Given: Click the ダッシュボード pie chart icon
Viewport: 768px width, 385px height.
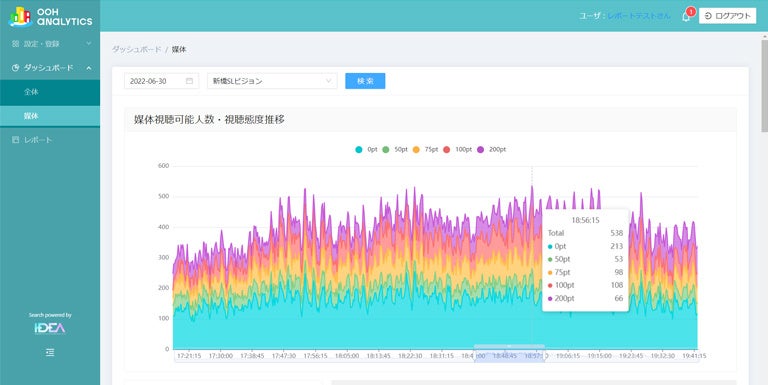Looking at the screenshot, I should point(15,68).
